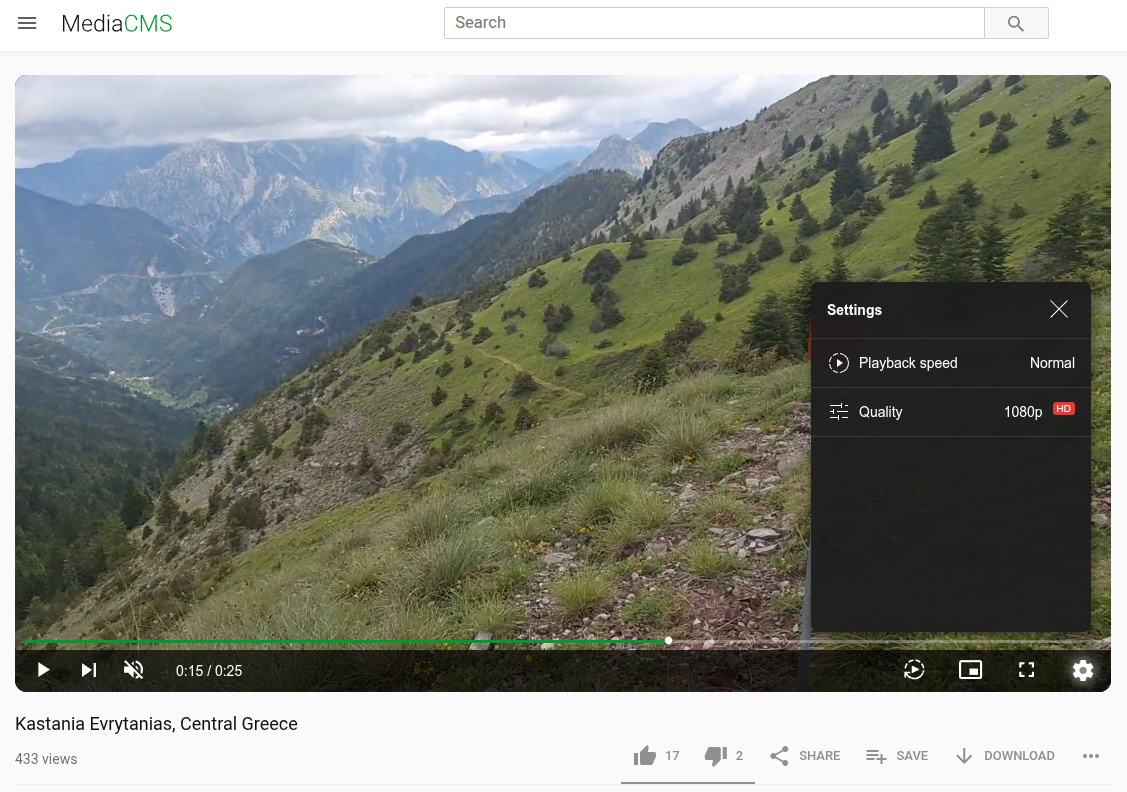
Task: Click inside the Search input field
Action: coord(713,22)
